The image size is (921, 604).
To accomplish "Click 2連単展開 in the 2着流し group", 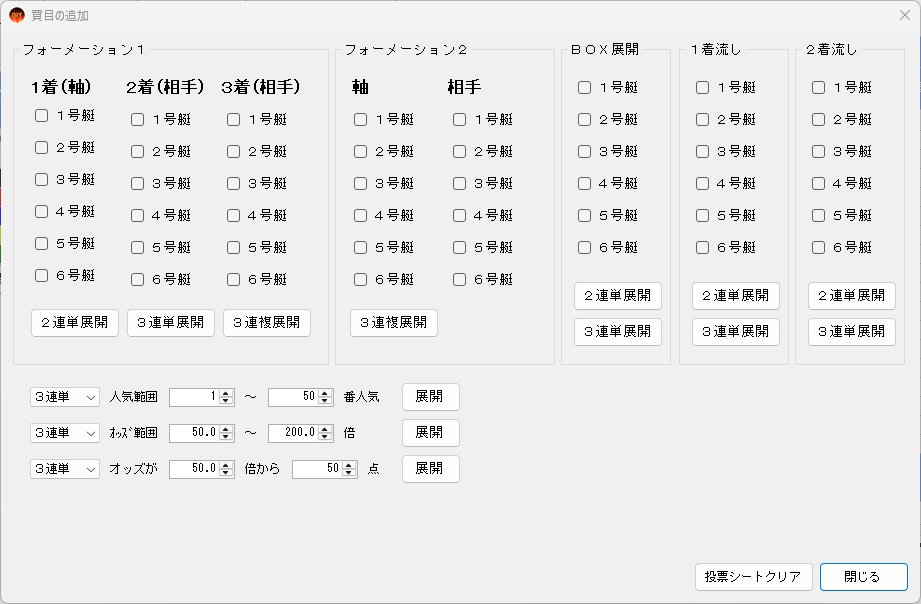I will [x=852, y=296].
